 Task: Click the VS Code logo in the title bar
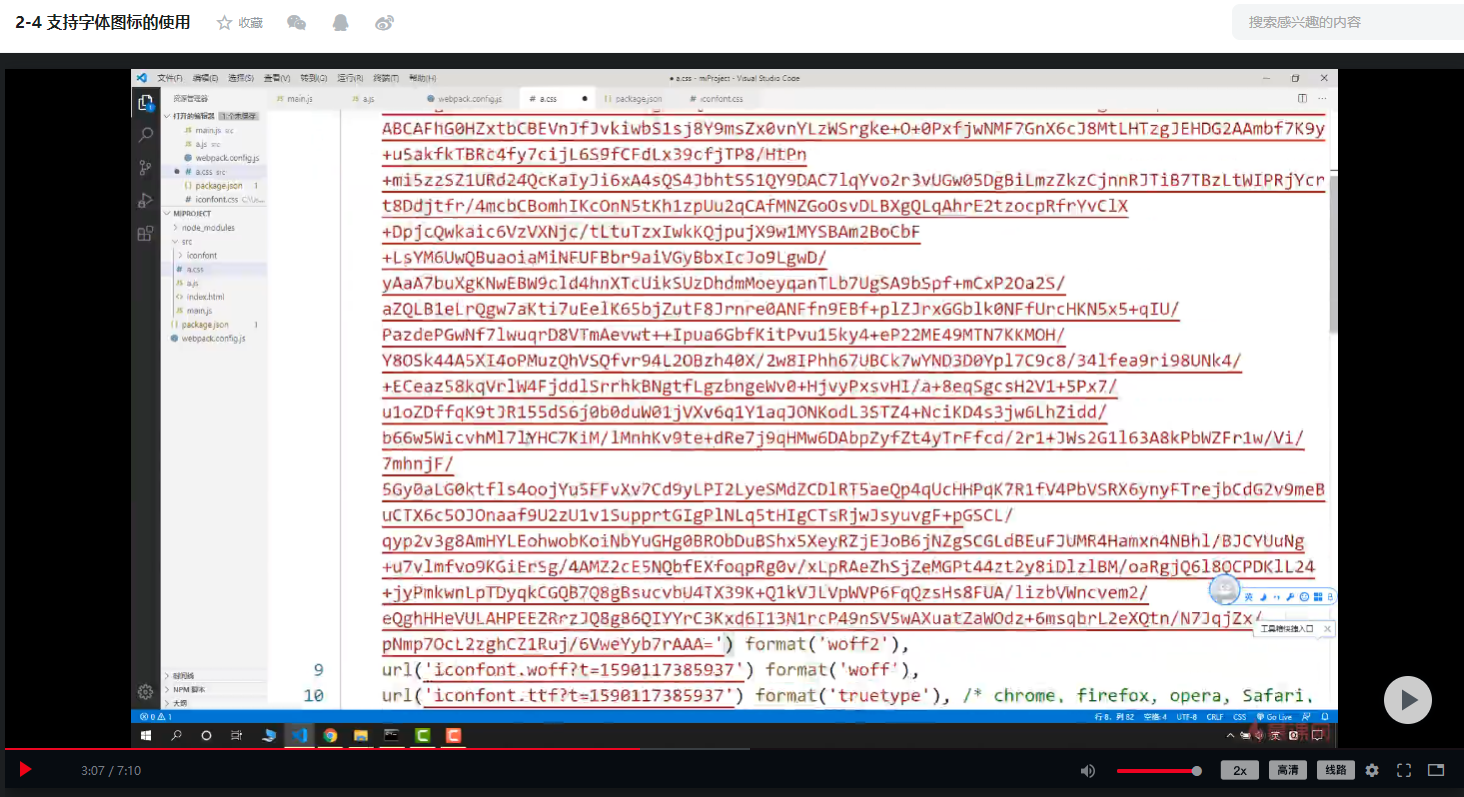[142, 78]
